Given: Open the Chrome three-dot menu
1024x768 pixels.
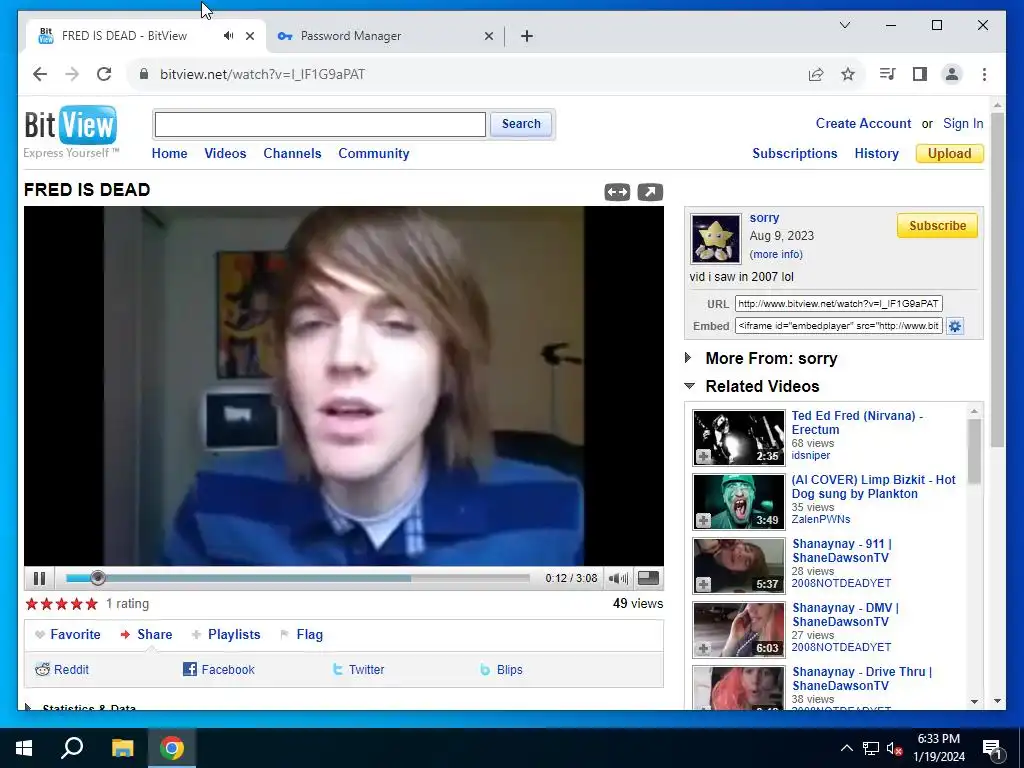Looking at the screenshot, I should tap(984, 74).
